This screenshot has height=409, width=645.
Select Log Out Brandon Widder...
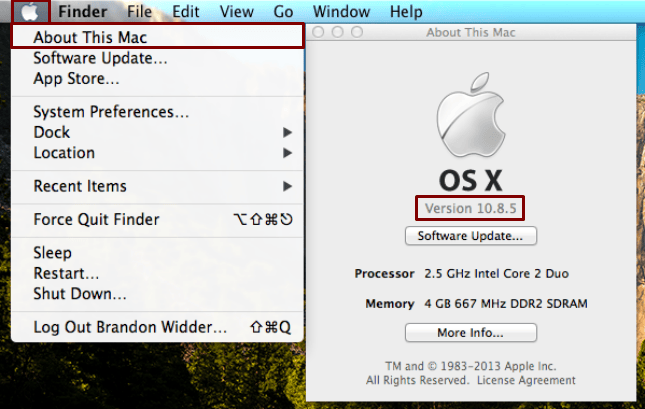click(158, 327)
